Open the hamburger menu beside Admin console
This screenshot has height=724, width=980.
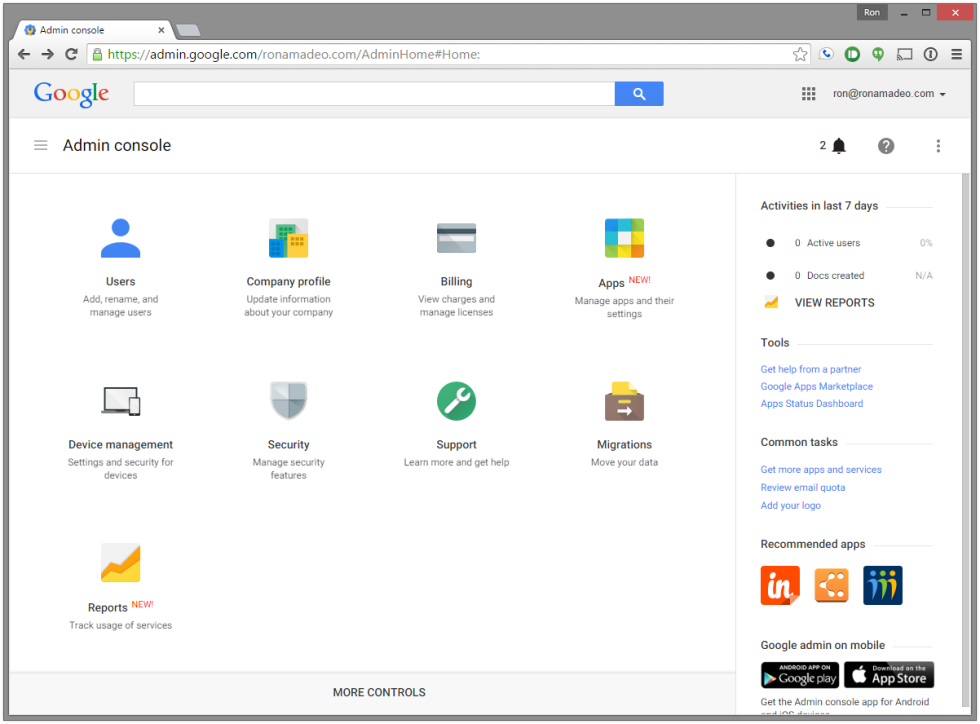pyautogui.click(x=41, y=145)
